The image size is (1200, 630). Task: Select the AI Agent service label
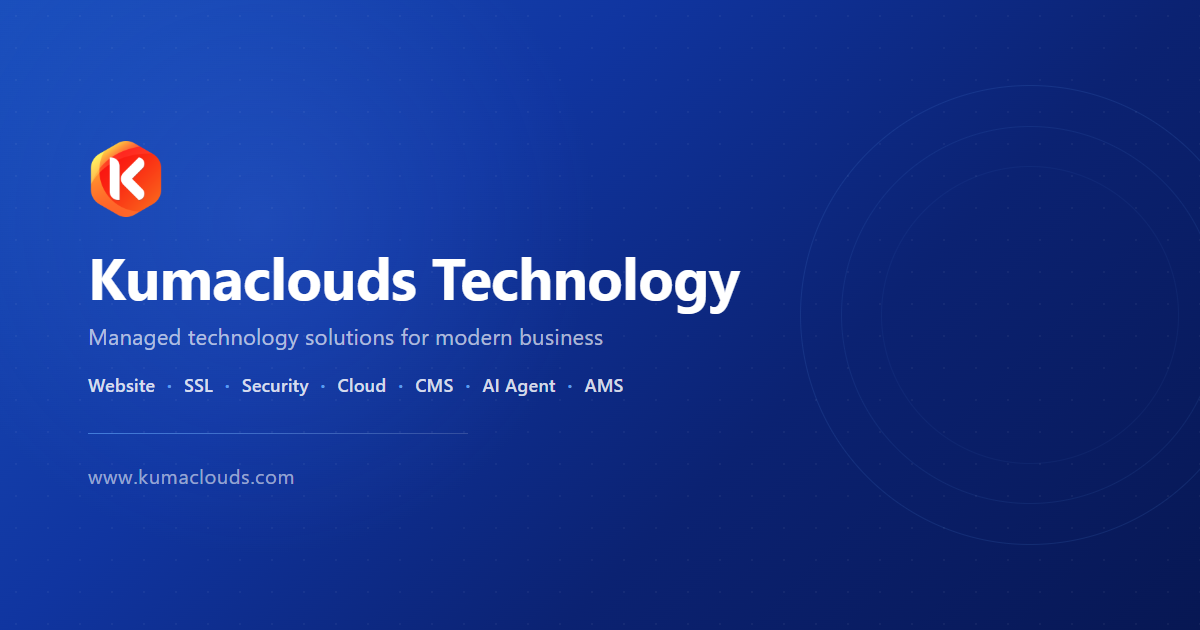click(x=519, y=386)
